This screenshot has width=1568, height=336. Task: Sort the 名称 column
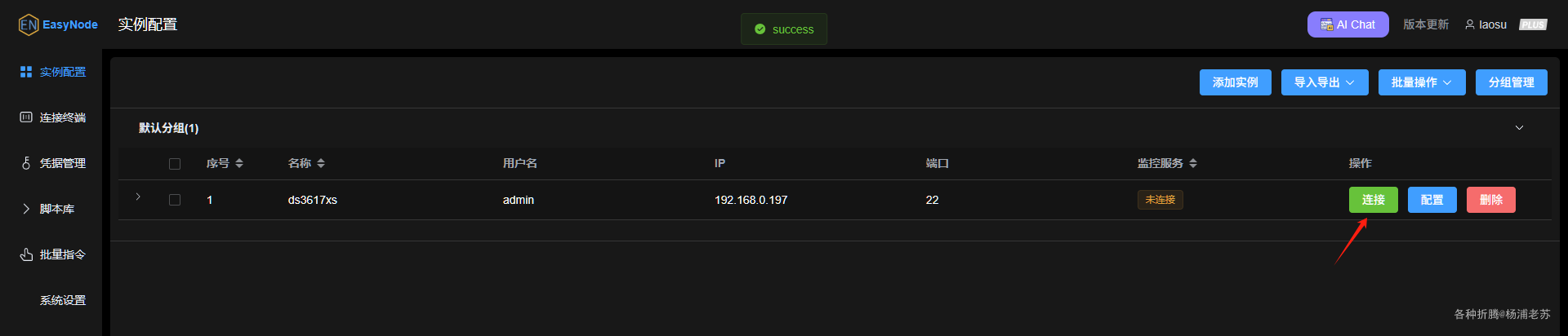pos(321,163)
